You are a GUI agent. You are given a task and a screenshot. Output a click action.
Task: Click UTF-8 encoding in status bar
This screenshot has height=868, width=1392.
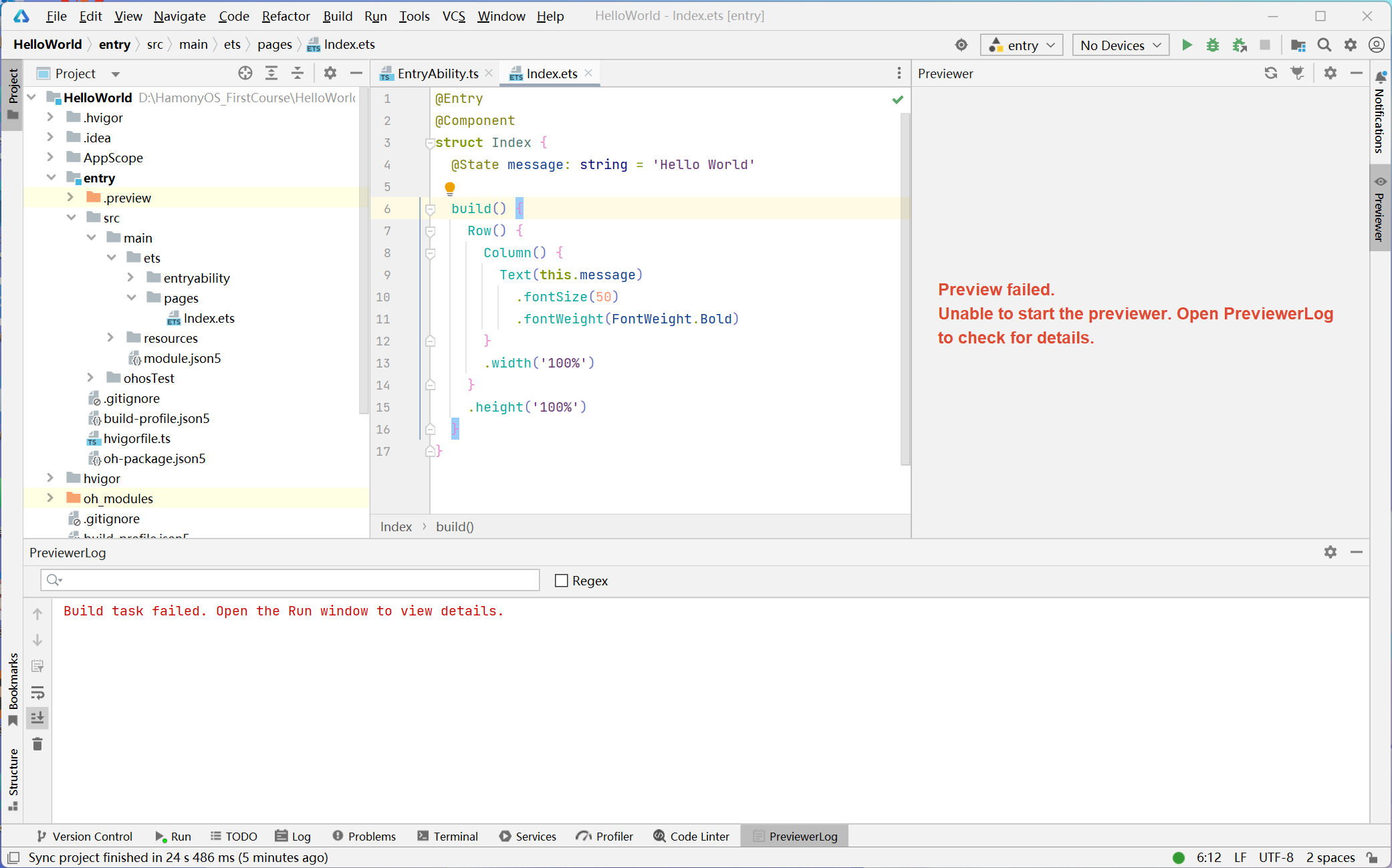click(x=1276, y=857)
